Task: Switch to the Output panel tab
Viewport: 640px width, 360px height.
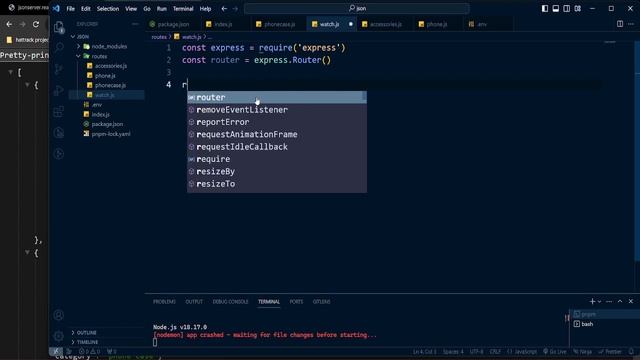Action: coord(194,302)
